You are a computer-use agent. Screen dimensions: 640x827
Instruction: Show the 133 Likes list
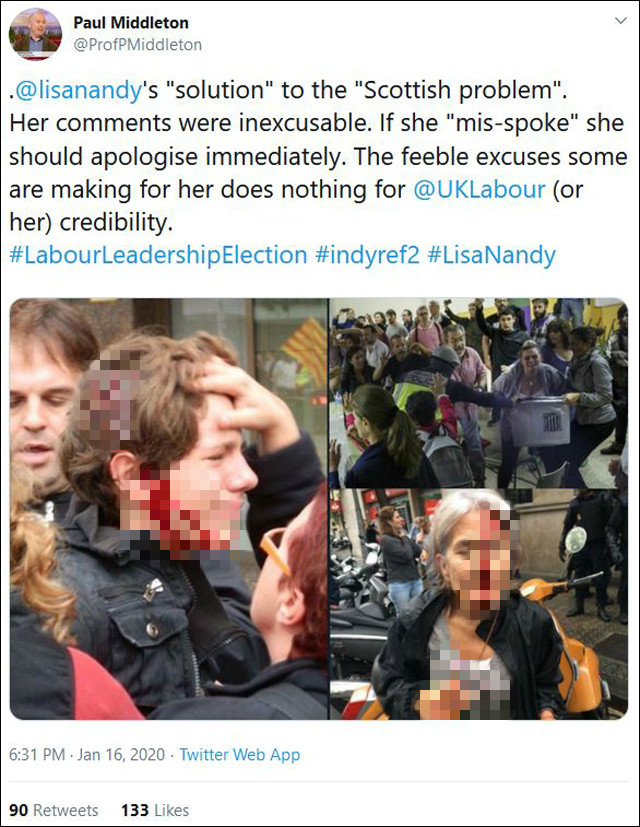point(155,810)
